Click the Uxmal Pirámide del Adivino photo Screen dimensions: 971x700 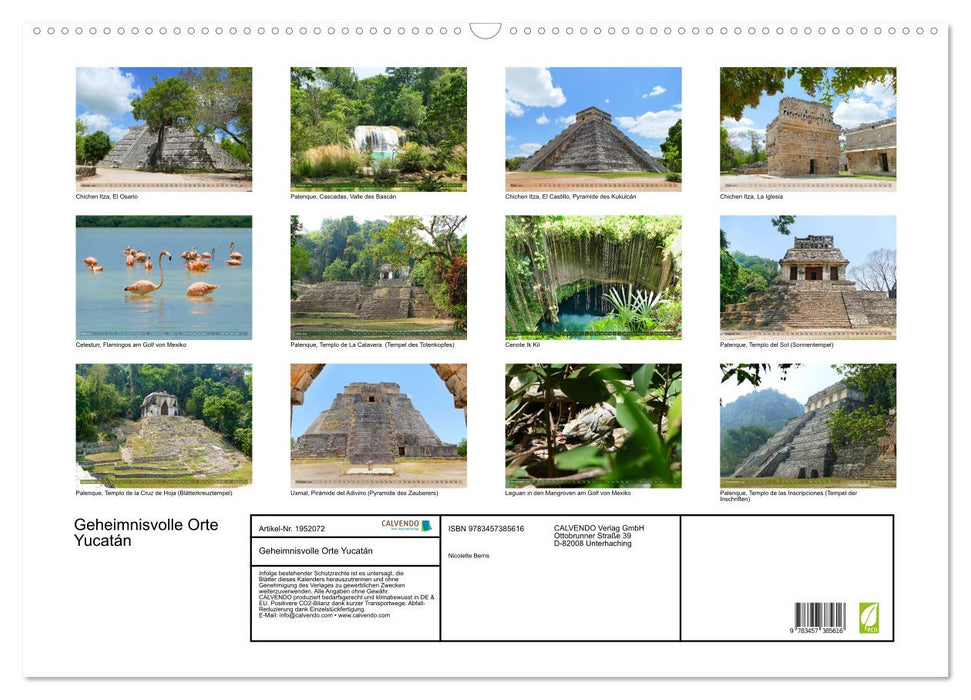click(378, 425)
